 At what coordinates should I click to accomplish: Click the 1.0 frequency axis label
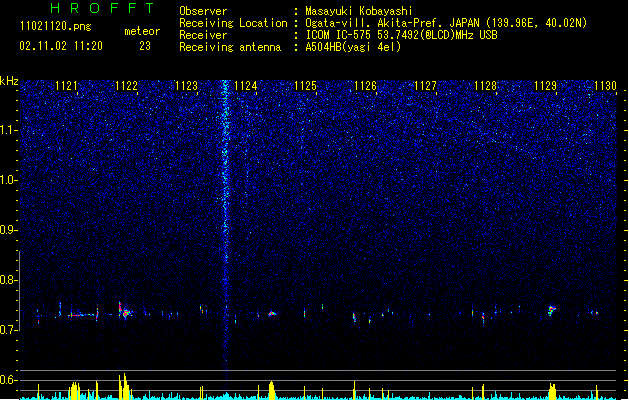pos(9,180)
